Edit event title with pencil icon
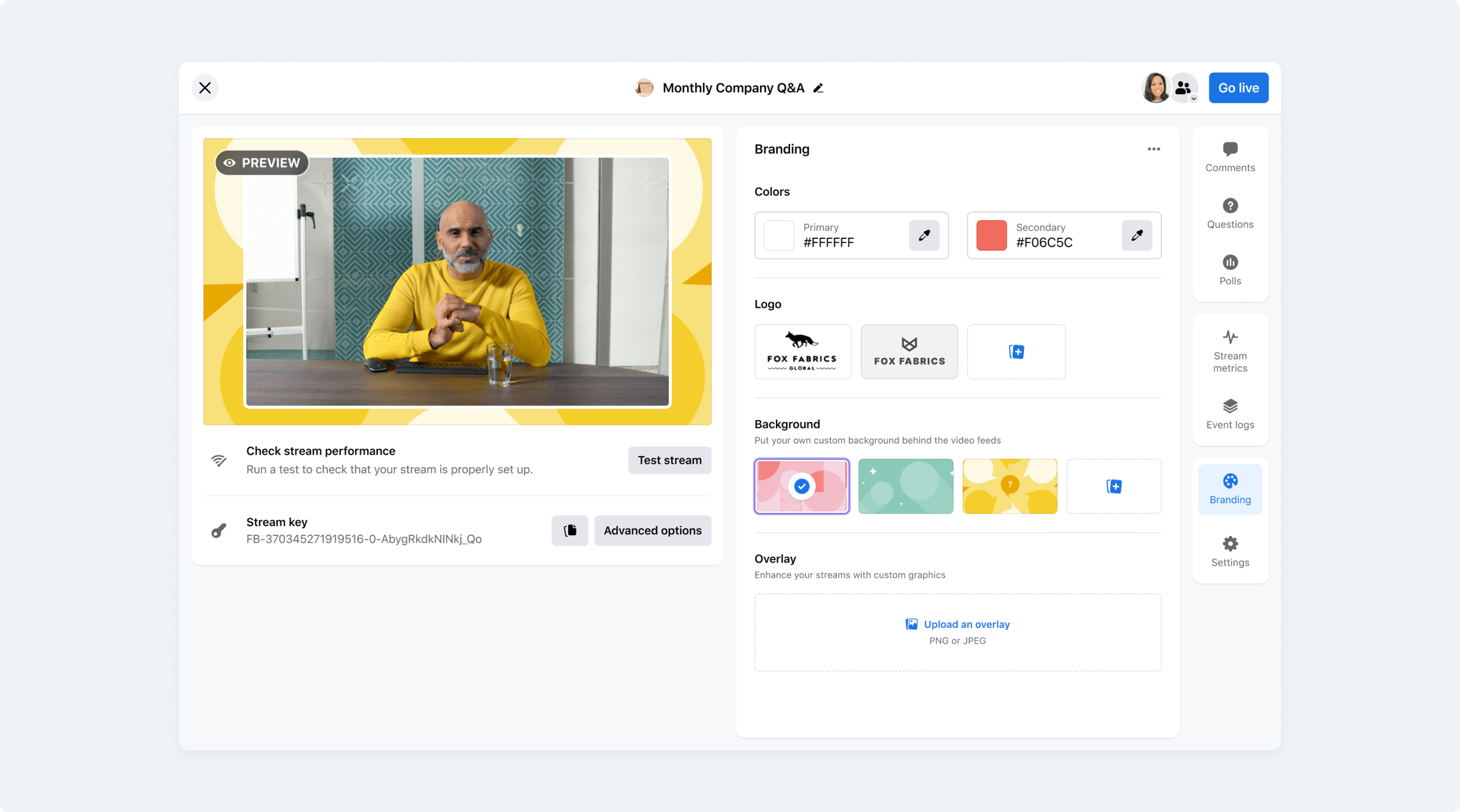This screenshot has height=812, width=1460. coord(818,88)
